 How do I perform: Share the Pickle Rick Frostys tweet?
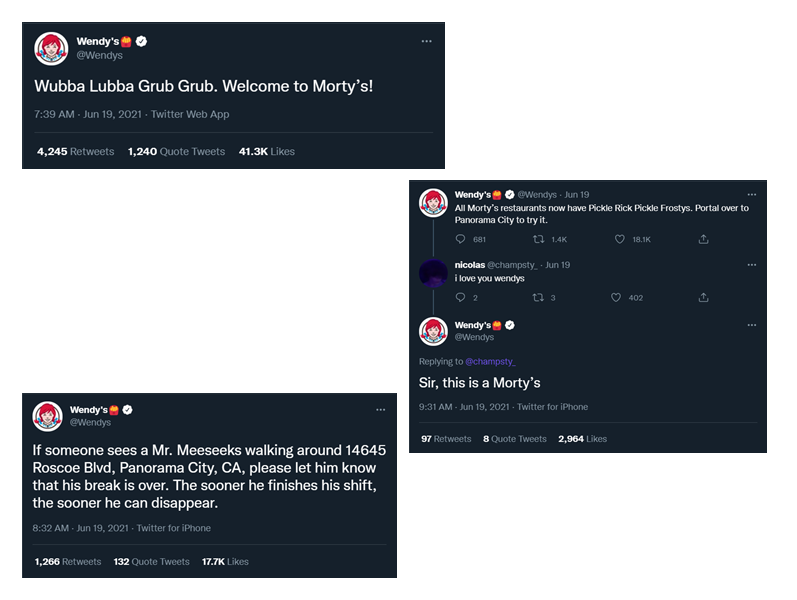pos(703,239)
